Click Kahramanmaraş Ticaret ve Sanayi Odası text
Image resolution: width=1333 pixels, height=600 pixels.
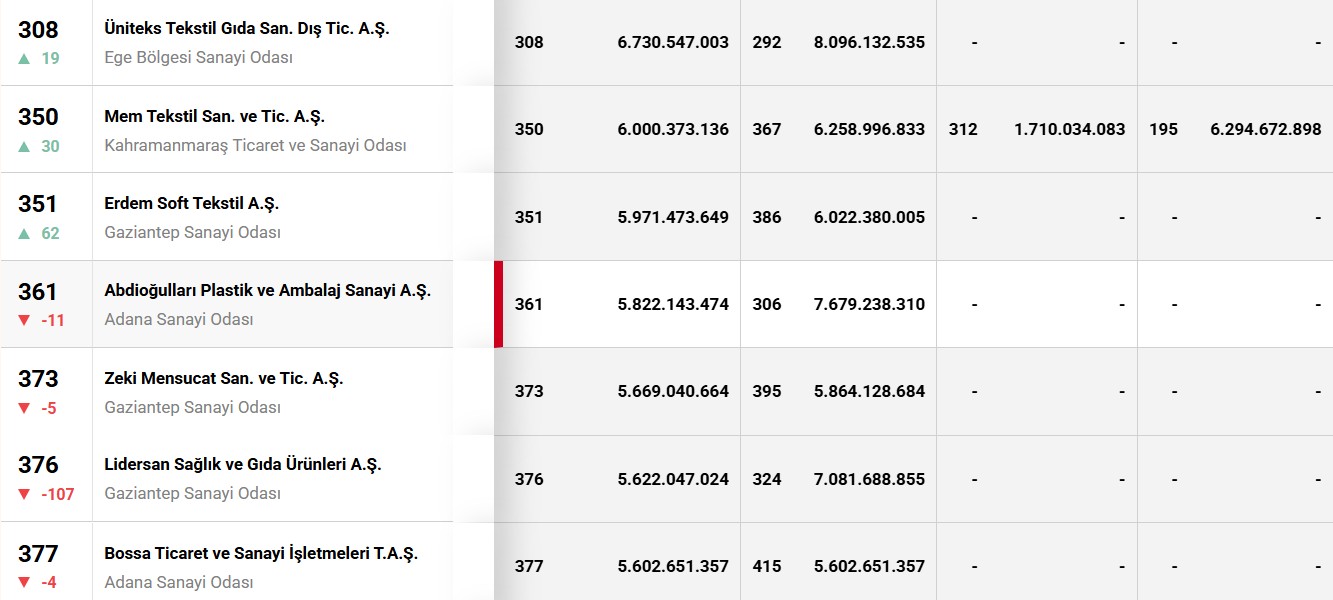click(255, 145)
